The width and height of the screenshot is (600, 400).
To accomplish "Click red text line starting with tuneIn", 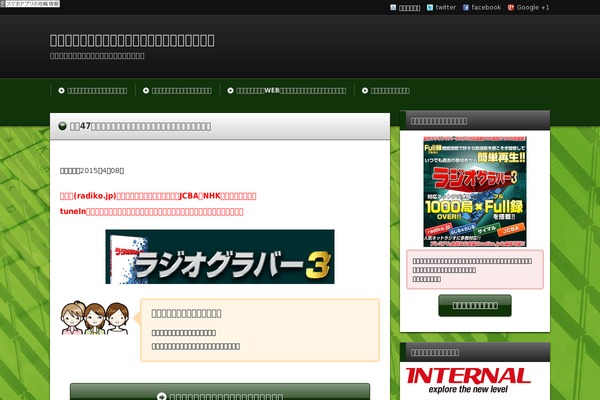I will tap(151, 211).
